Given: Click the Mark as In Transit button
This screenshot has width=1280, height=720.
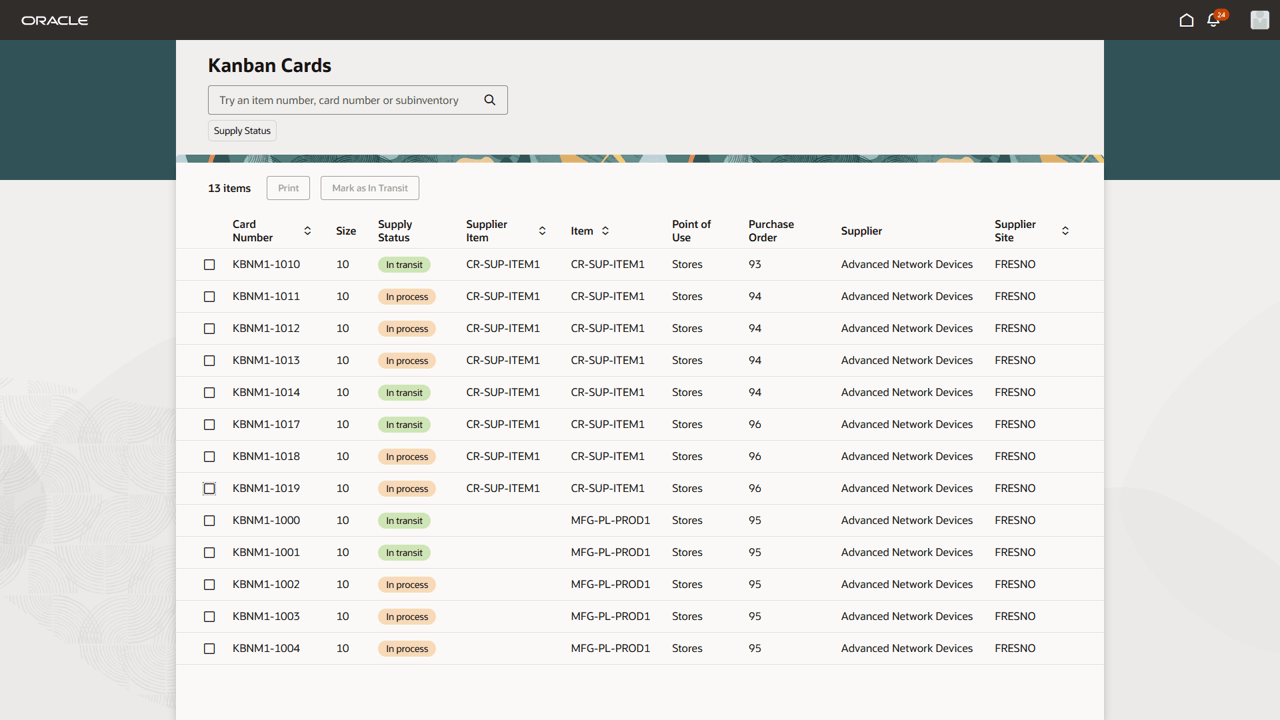Looking at the screenshot, I should (369, 187).
